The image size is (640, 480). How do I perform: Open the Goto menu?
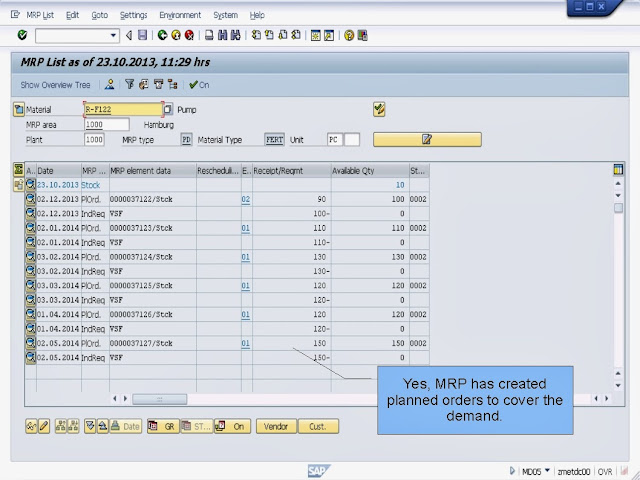tap(100, 15)
